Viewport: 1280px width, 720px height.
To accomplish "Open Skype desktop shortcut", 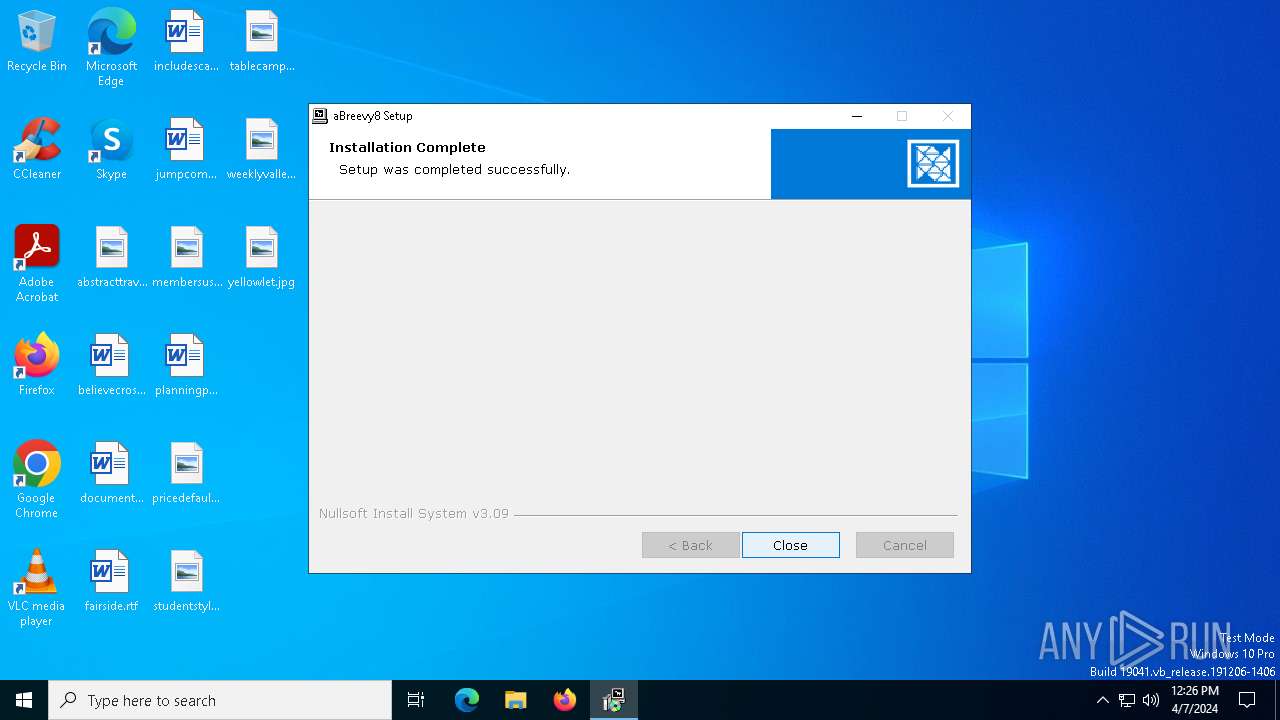I will point(111,150).
